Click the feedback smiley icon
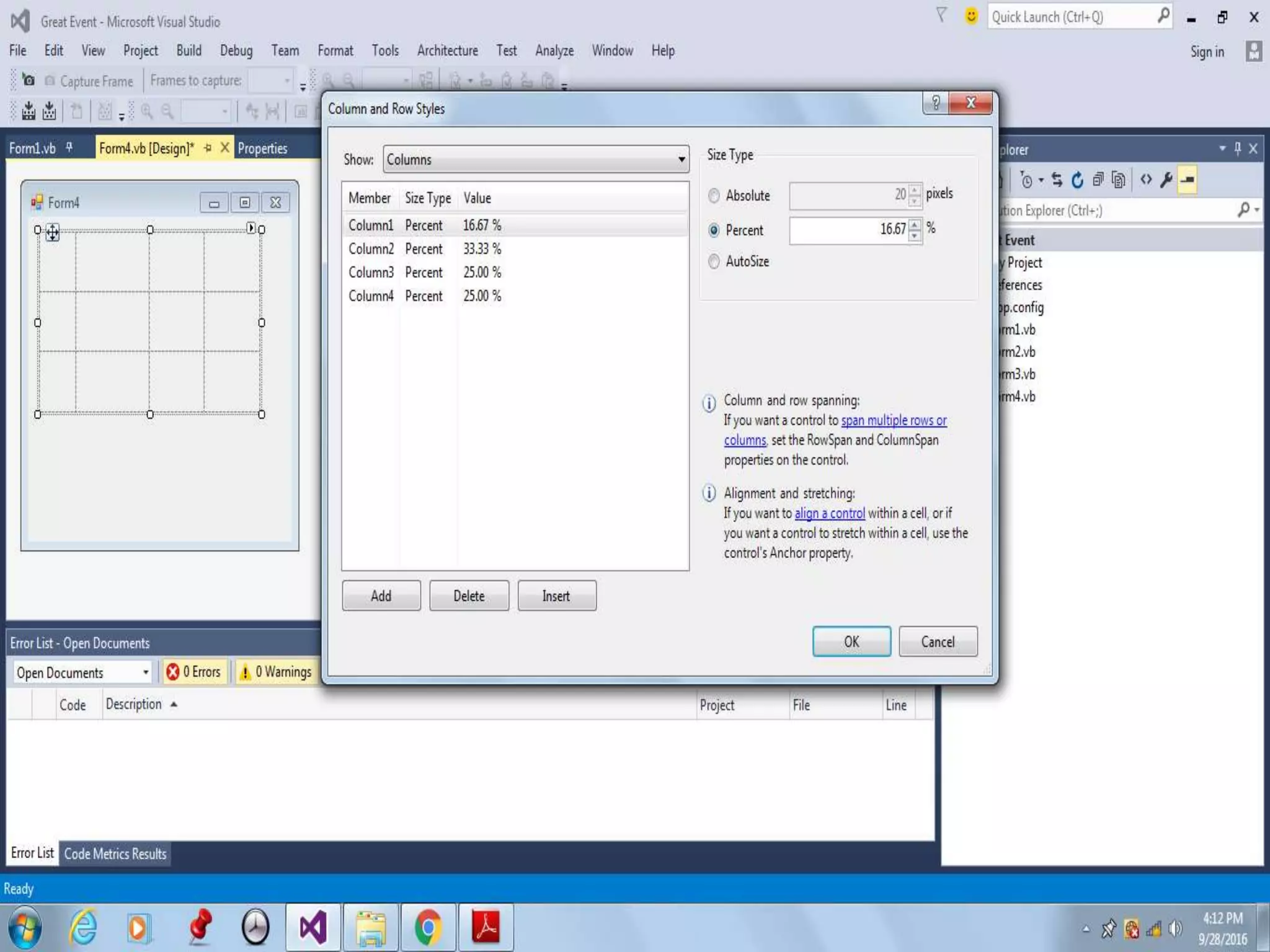This screenshot has height=952, width=1270. click(x=970, y=16)
